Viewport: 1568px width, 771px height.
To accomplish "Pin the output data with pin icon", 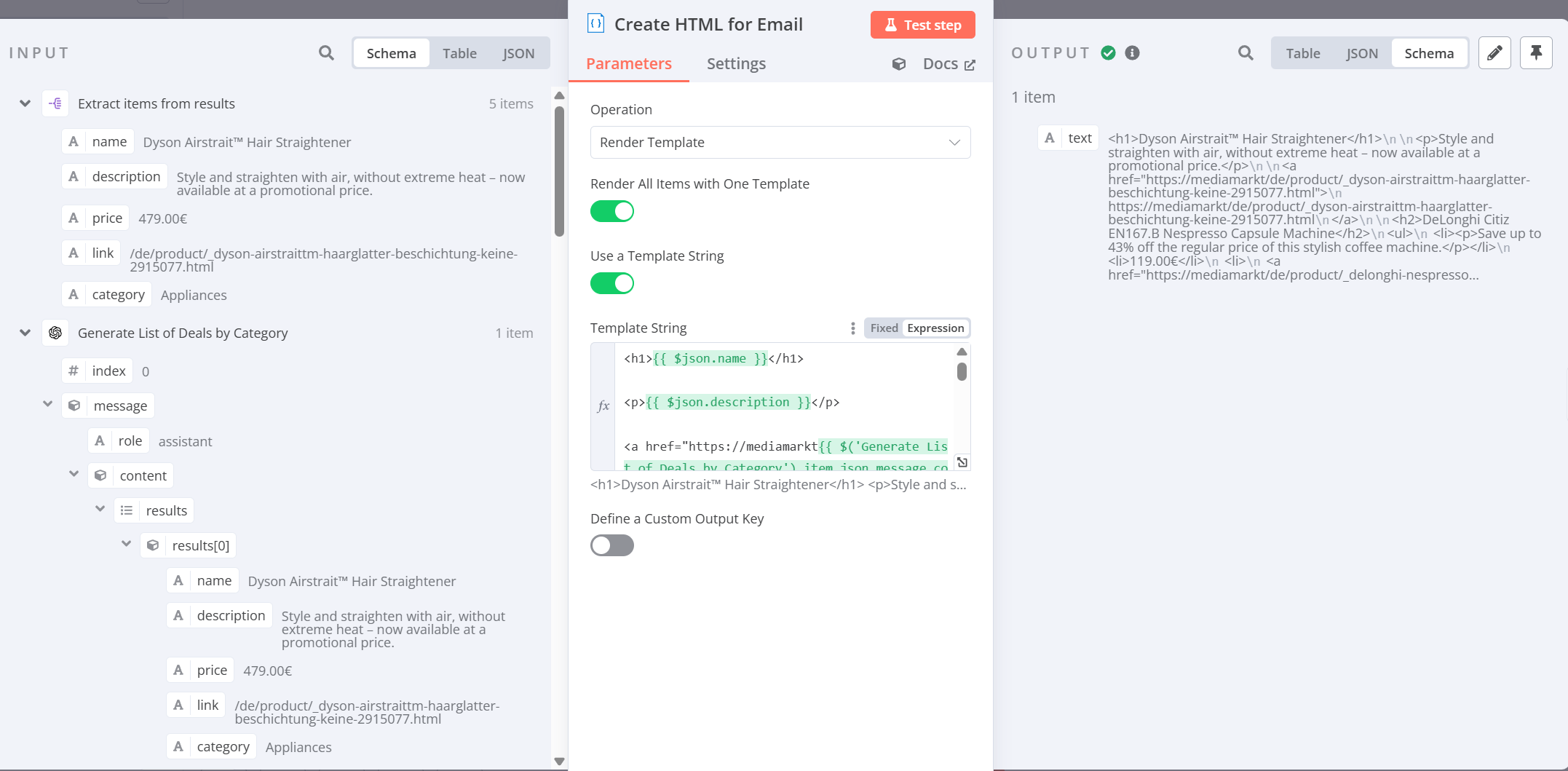I will coord(1536,53).
